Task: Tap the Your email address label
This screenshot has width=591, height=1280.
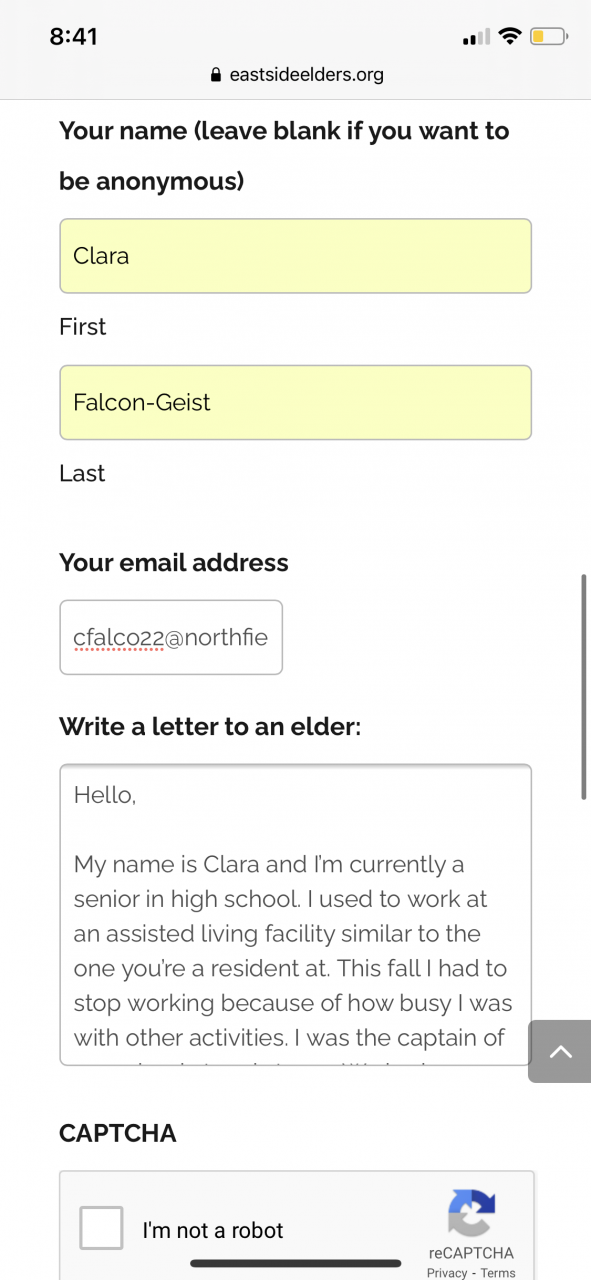Action: [x=174, y=562]
